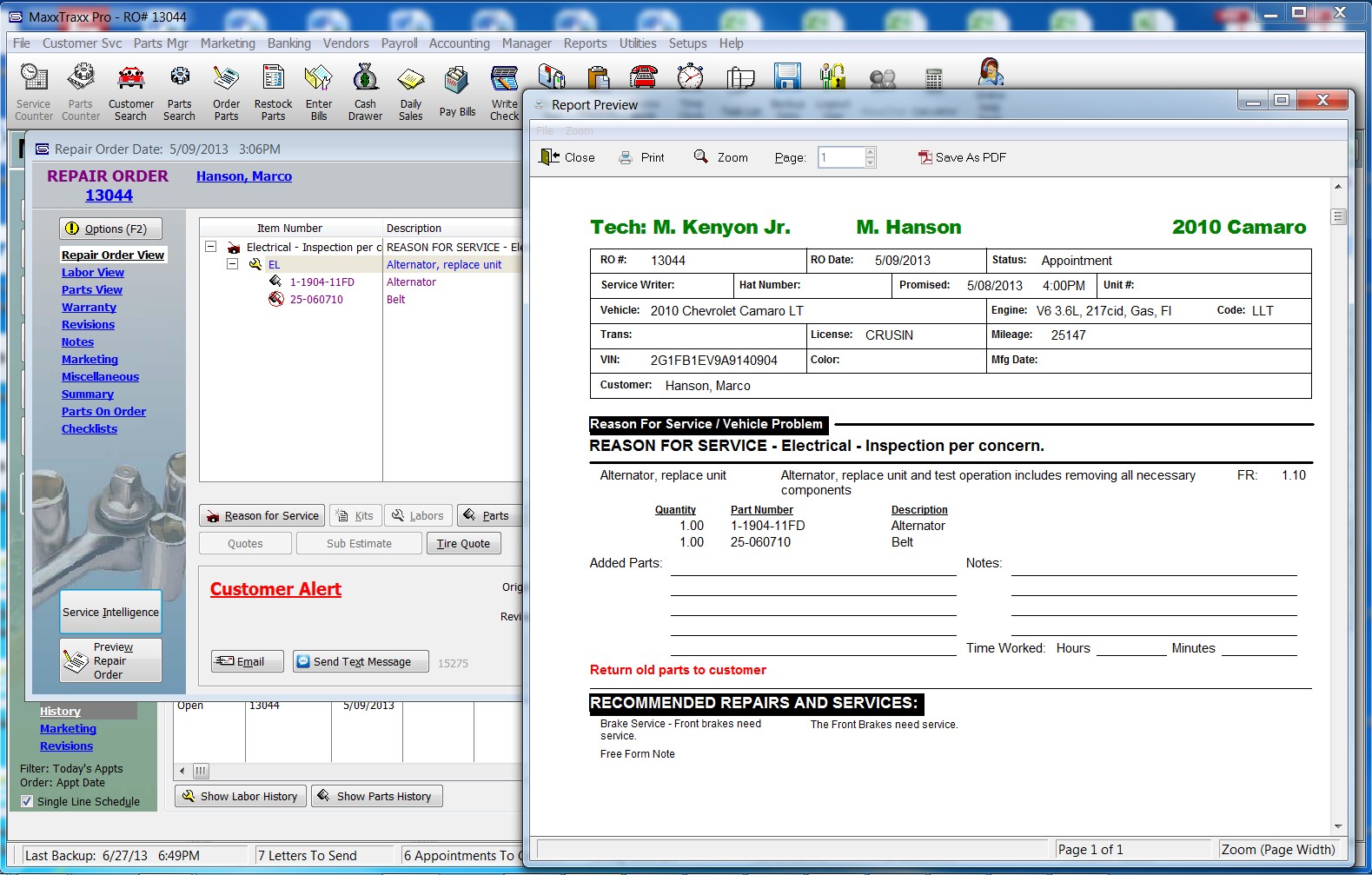Click the Reason for Service button
This screenshot has height=875, width=1372.
262,515
